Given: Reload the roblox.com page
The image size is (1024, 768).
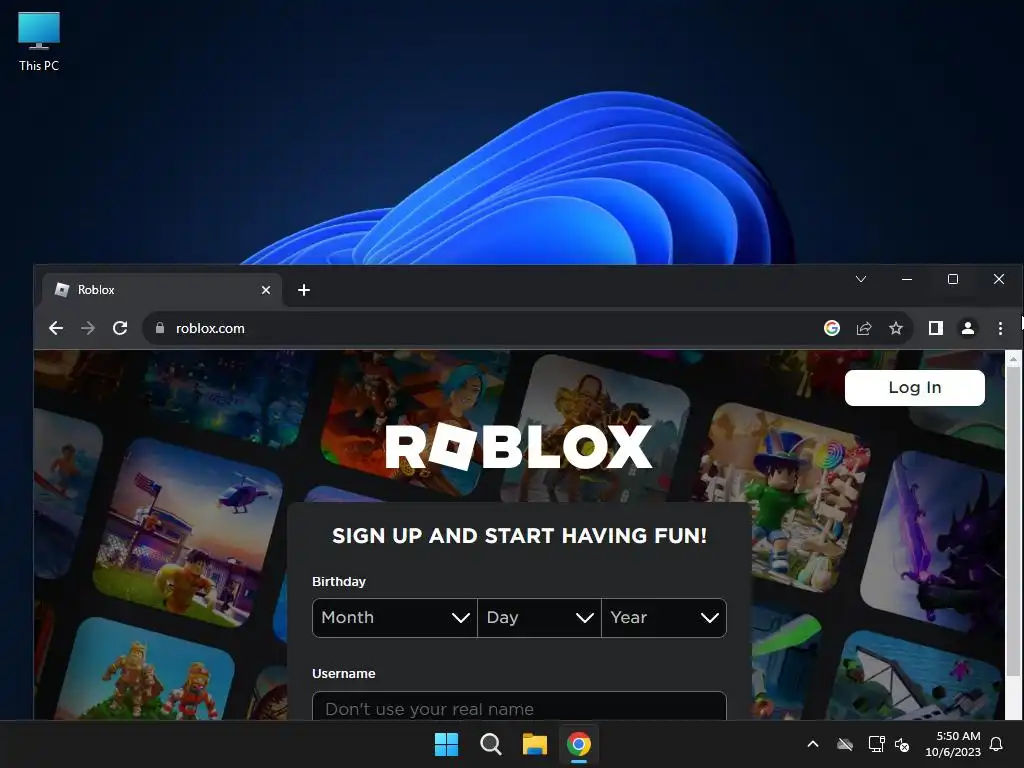Looking at the screenshot, I should click(120, 328).
